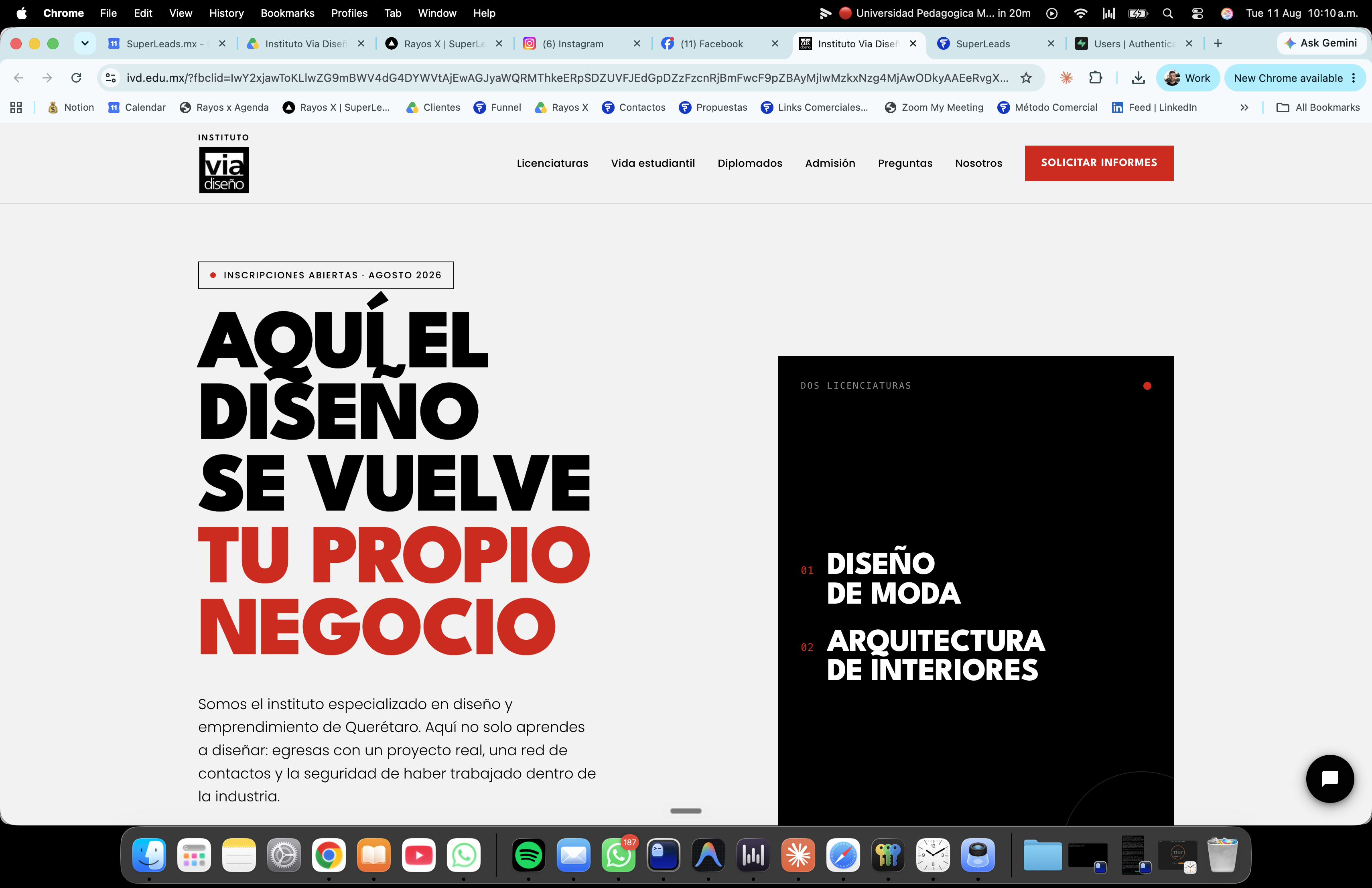Open the Claude extension starburst icon
The image size is (1372, 888).
(x=1066, y=78)
